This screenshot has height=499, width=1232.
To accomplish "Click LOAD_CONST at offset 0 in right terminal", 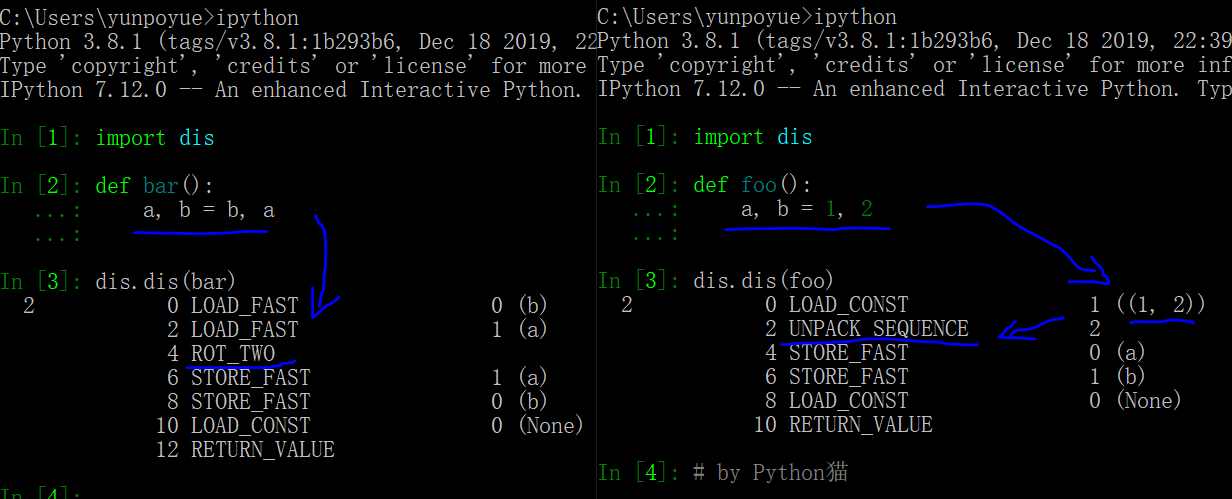I will point(849,304).
